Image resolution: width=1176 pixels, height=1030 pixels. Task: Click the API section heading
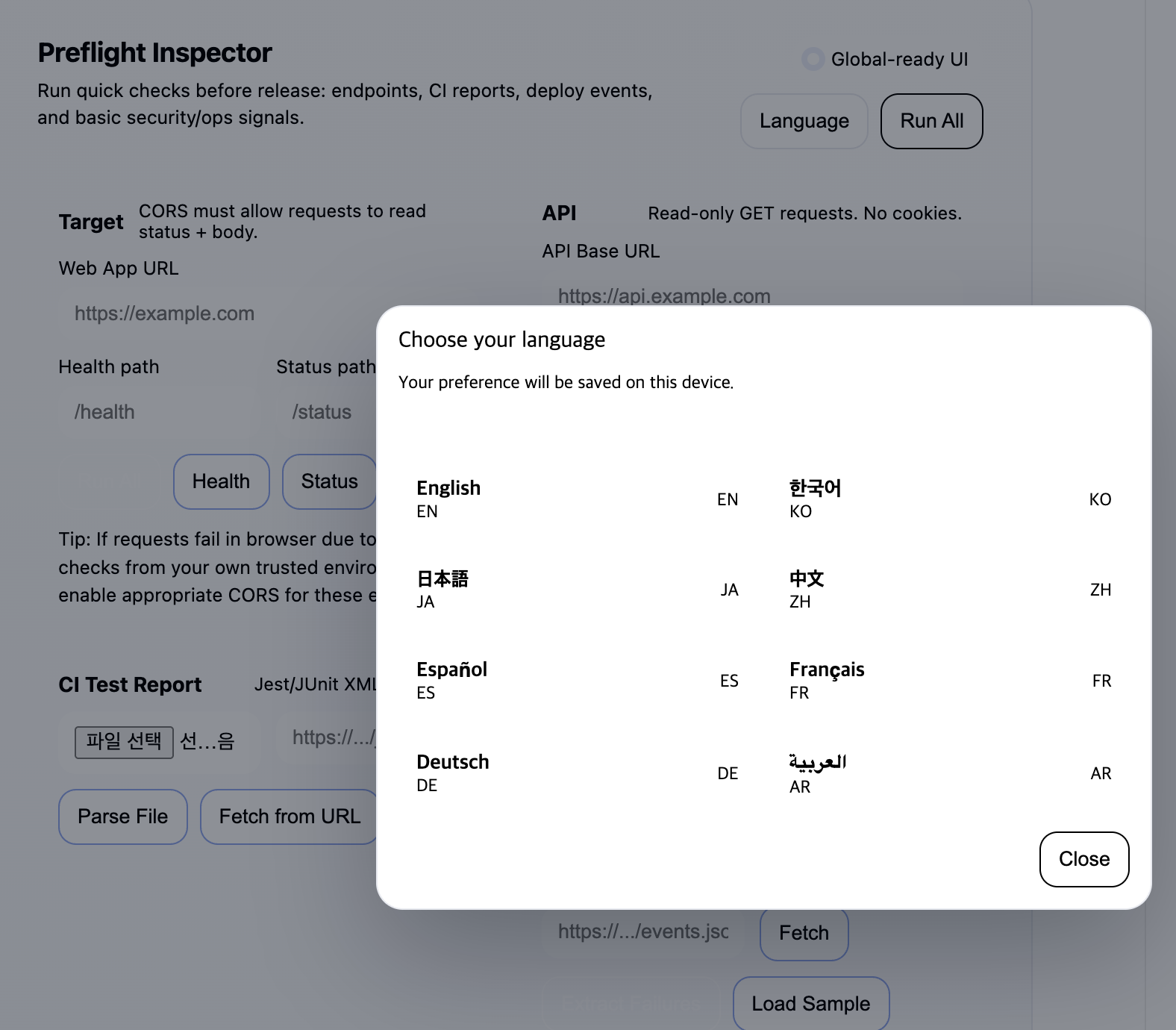pyautogui.click(x=559, y=213)
